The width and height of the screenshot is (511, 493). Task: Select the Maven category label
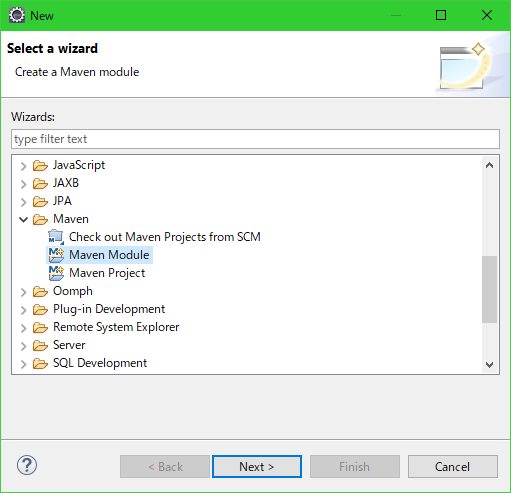coord(71,219)
